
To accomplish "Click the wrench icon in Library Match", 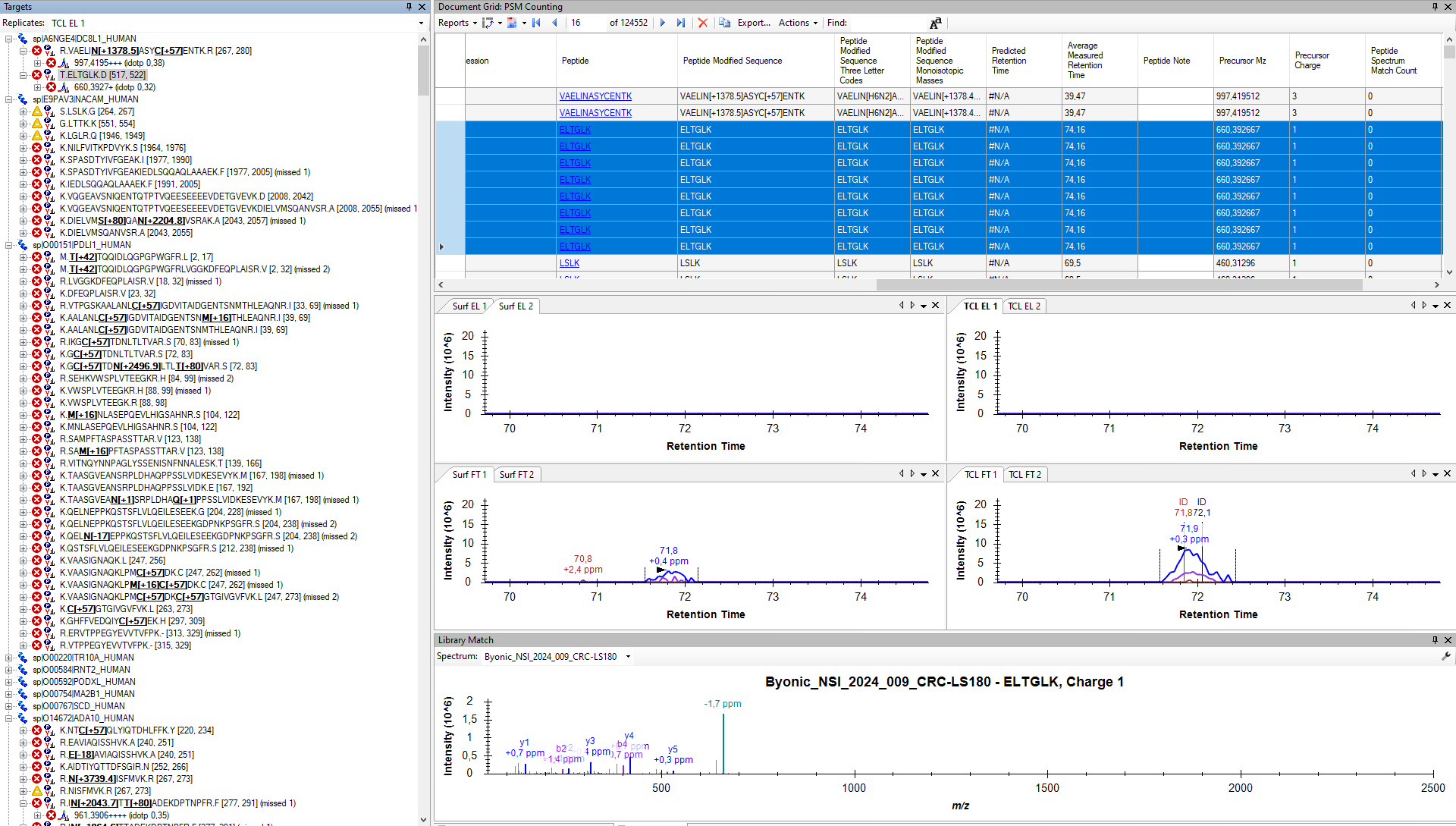I will tap(1446, 657).
